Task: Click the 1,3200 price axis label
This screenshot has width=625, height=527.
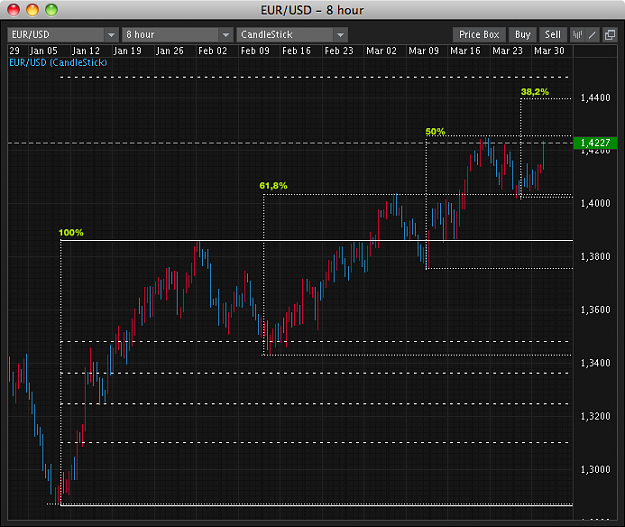Action: click(596, 416)
